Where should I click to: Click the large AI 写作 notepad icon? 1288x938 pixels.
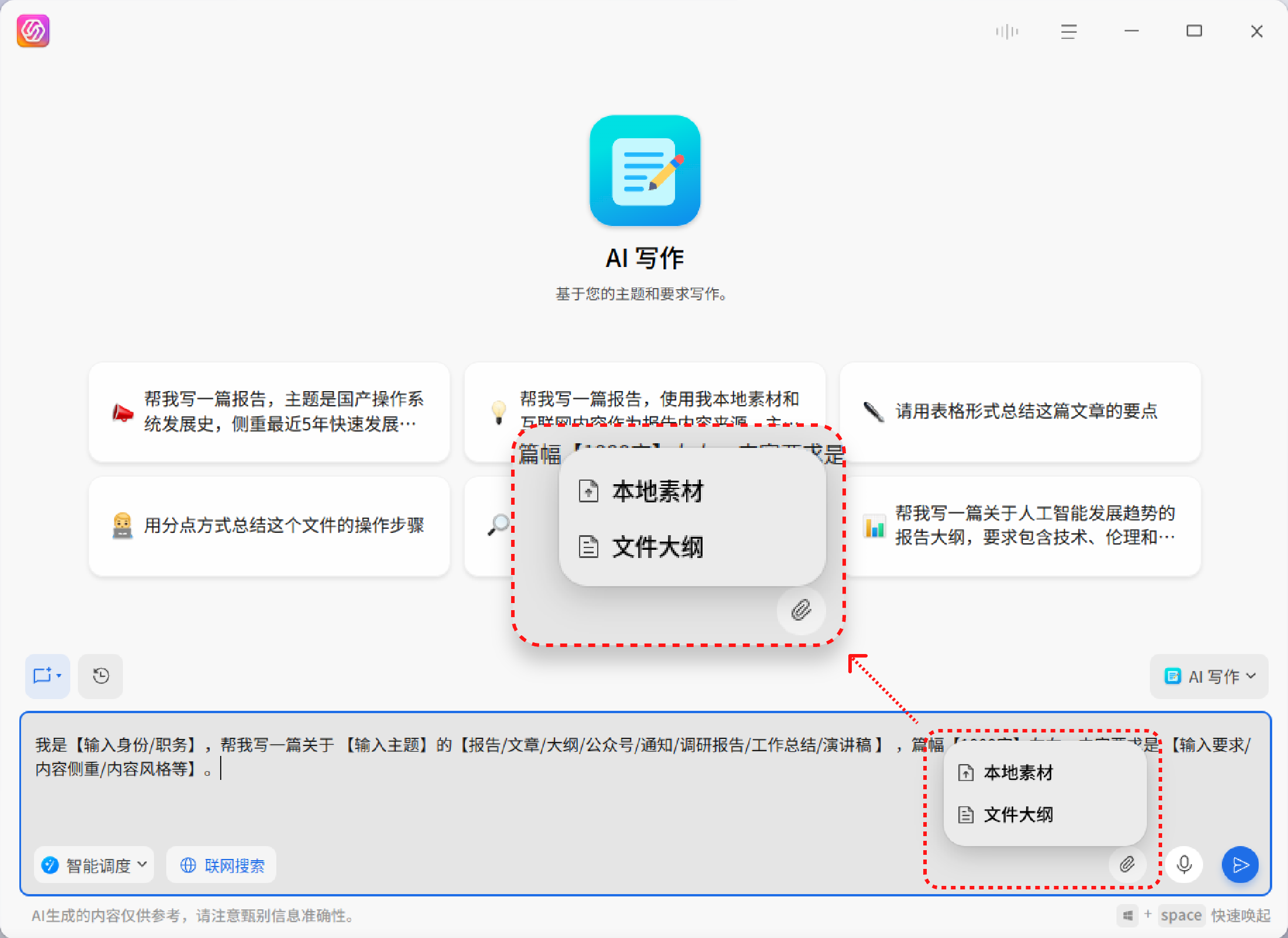(645, 170)
